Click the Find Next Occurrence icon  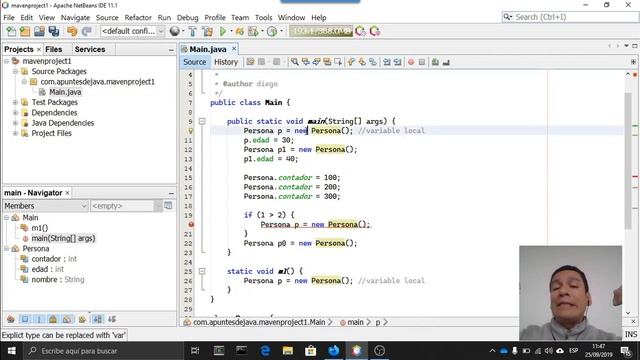click(316, 62)
